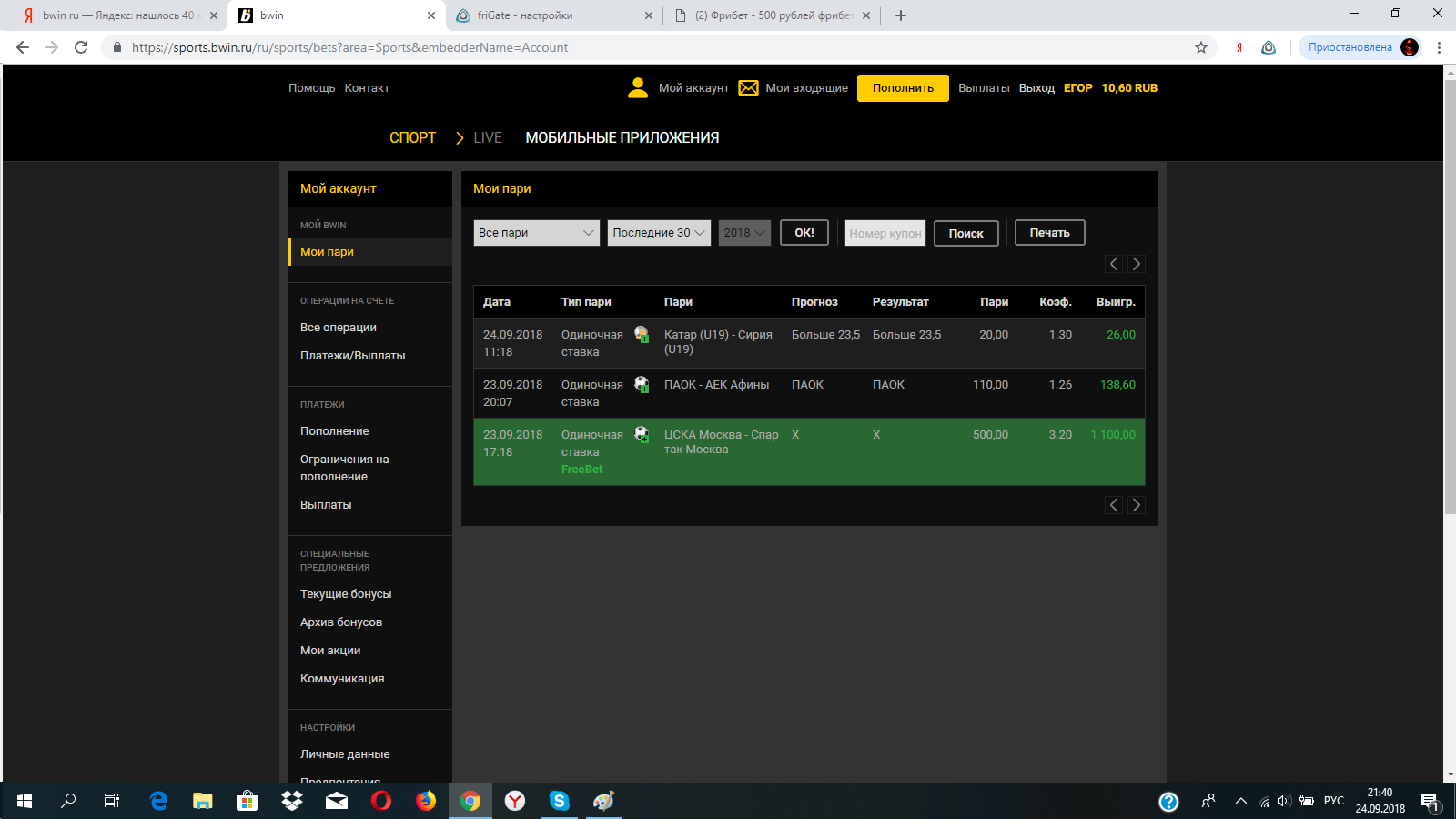
Task: Click the site lock icon in address bar
Action: pyautogui.click(x=116, y=47)
